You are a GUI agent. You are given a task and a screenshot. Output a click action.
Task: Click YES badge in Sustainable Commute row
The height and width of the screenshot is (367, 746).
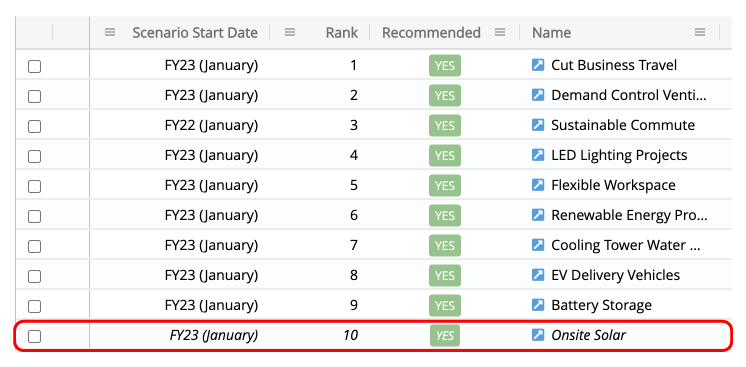pyautogui.click(x=445, y=126)
